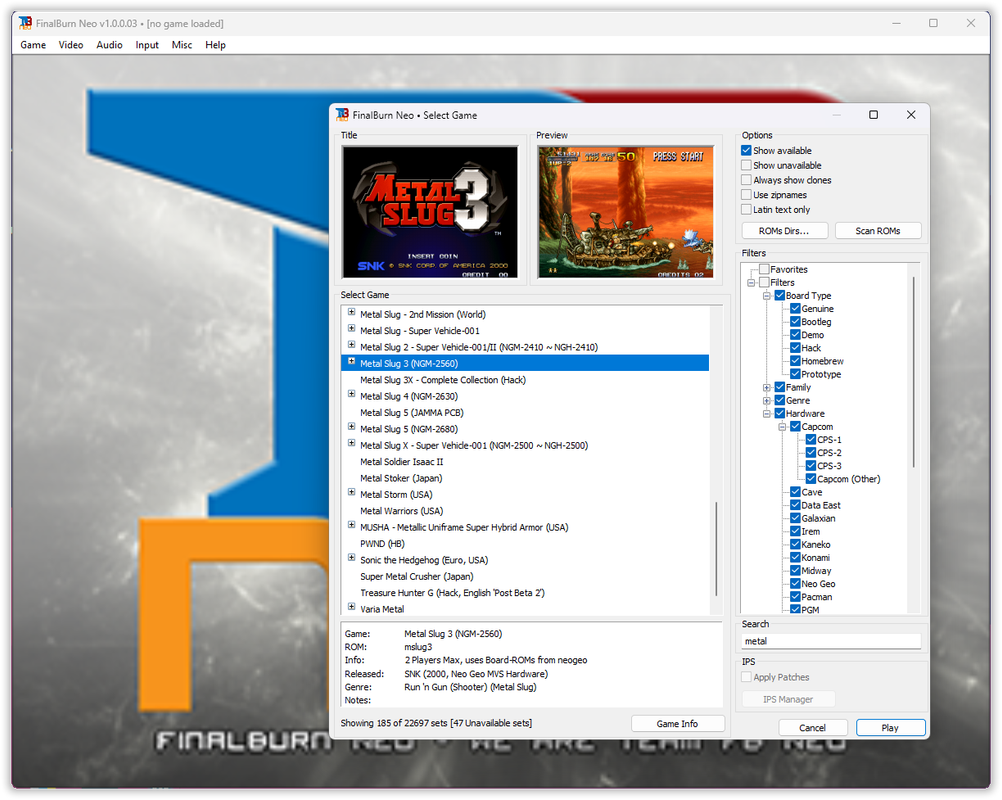
Task: Uncheck the Homebrew filter checkbox
Action: (x=795, y=361)
